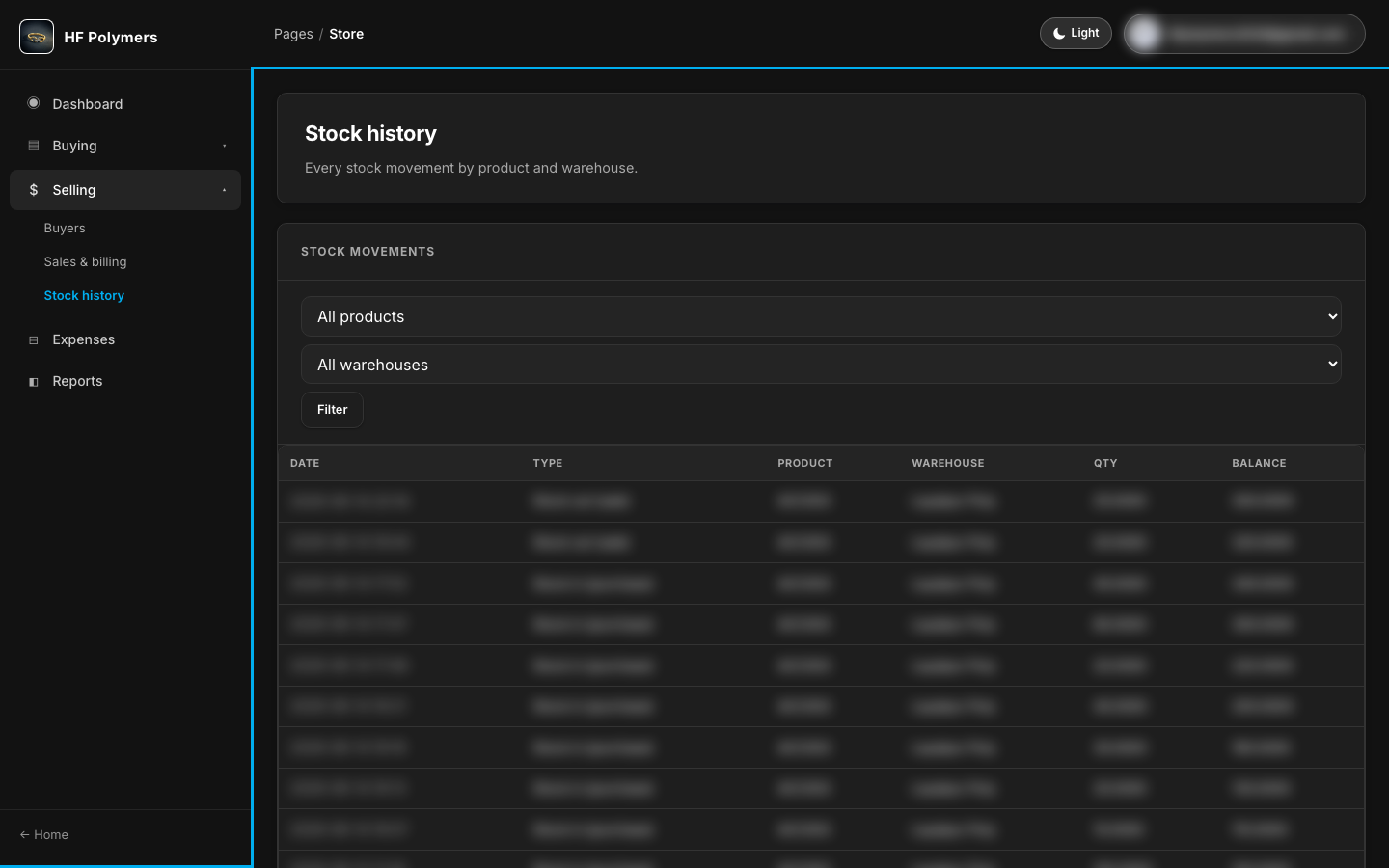Open Sales & billing page
1389x868 pixels.
pos(85,262)
